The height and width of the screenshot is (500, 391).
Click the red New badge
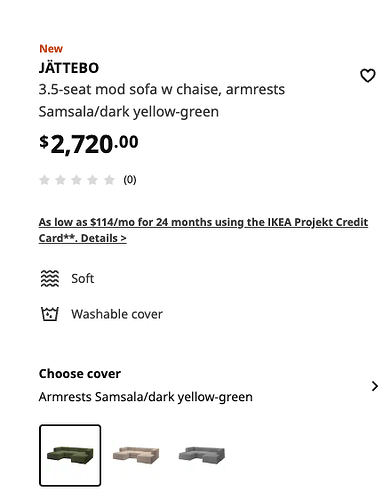tap(51, 49)
